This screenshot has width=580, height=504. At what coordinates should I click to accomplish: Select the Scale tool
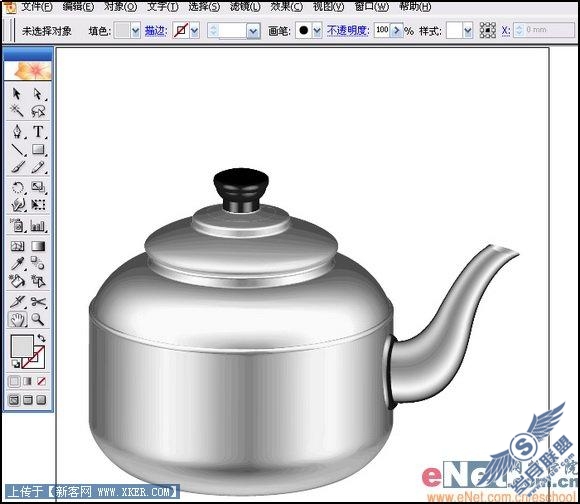pyautogui.click(x=38, y=187)
